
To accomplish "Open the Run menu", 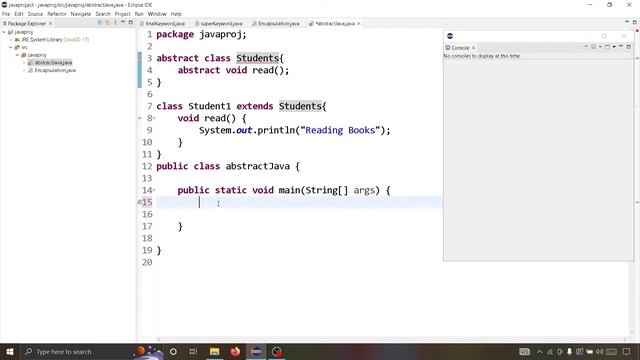I will pyautogui.click(x=139, y=14).
